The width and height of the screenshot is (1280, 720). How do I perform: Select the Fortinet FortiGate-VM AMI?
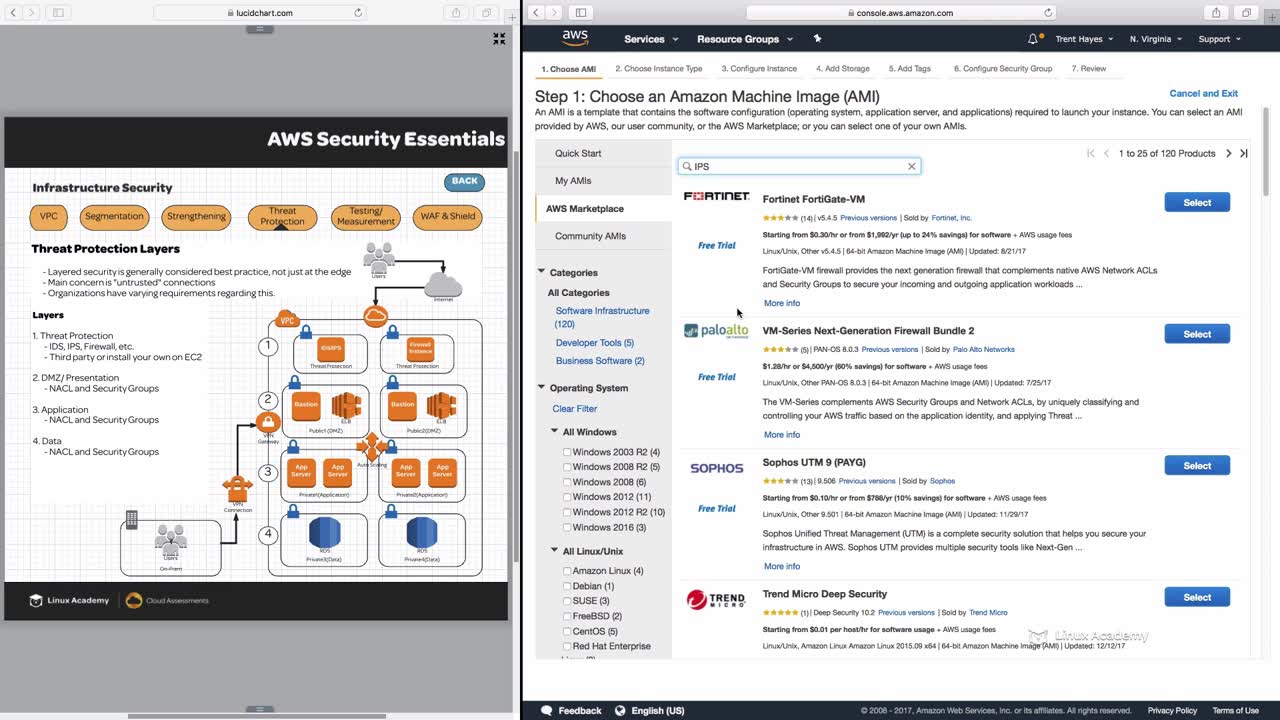pos(1197,202)
